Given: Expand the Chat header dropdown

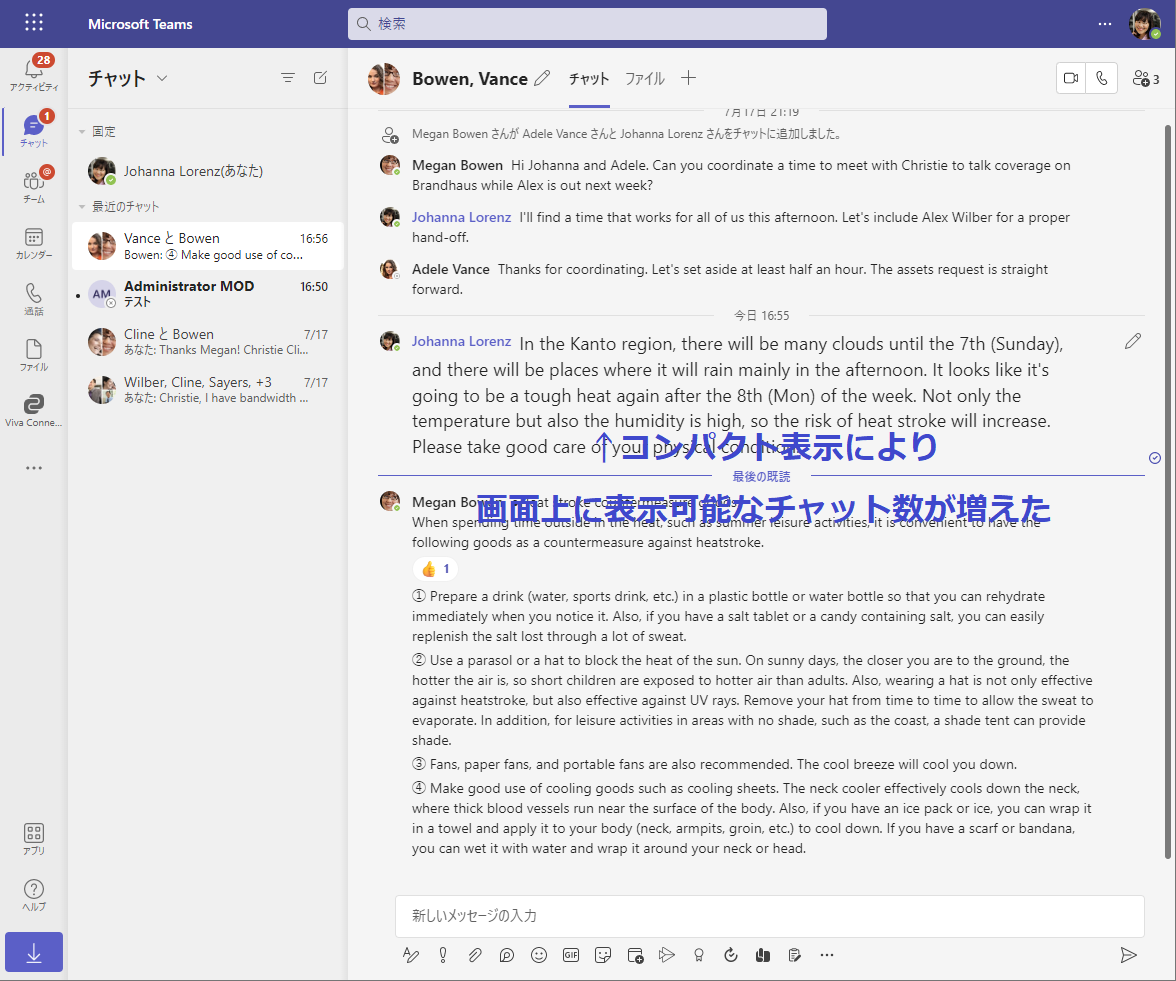Looking at the screenshot, I should (x=162, y=78).
